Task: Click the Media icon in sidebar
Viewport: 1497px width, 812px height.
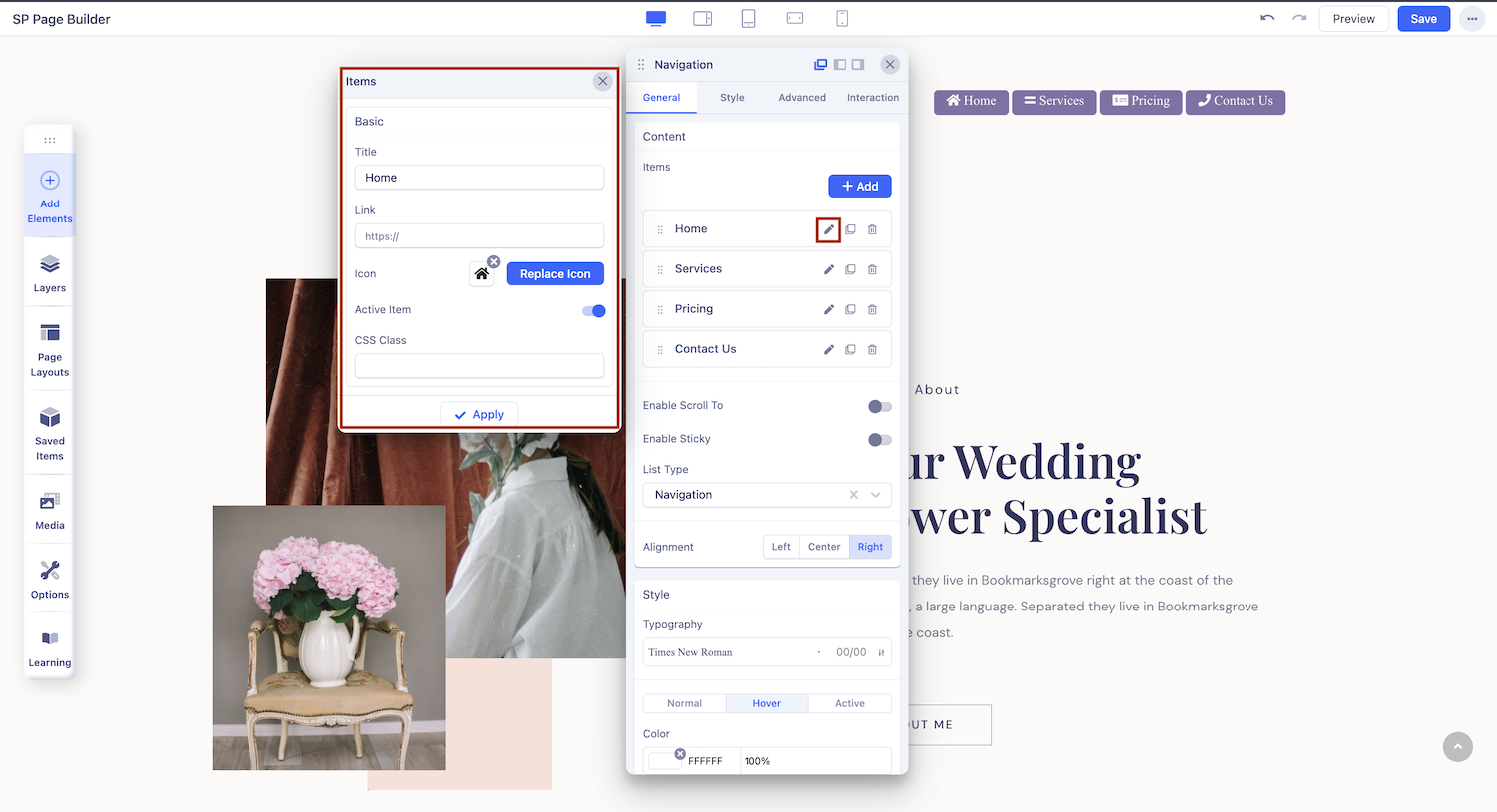Action: pos(50,510)
